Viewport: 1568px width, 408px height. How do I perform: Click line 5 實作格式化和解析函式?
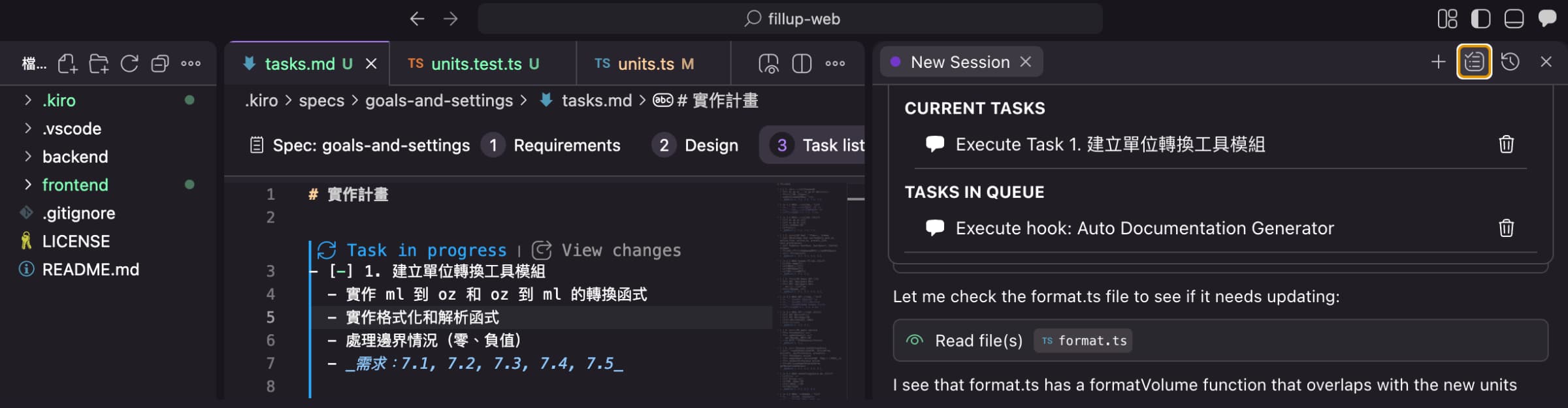422,317
